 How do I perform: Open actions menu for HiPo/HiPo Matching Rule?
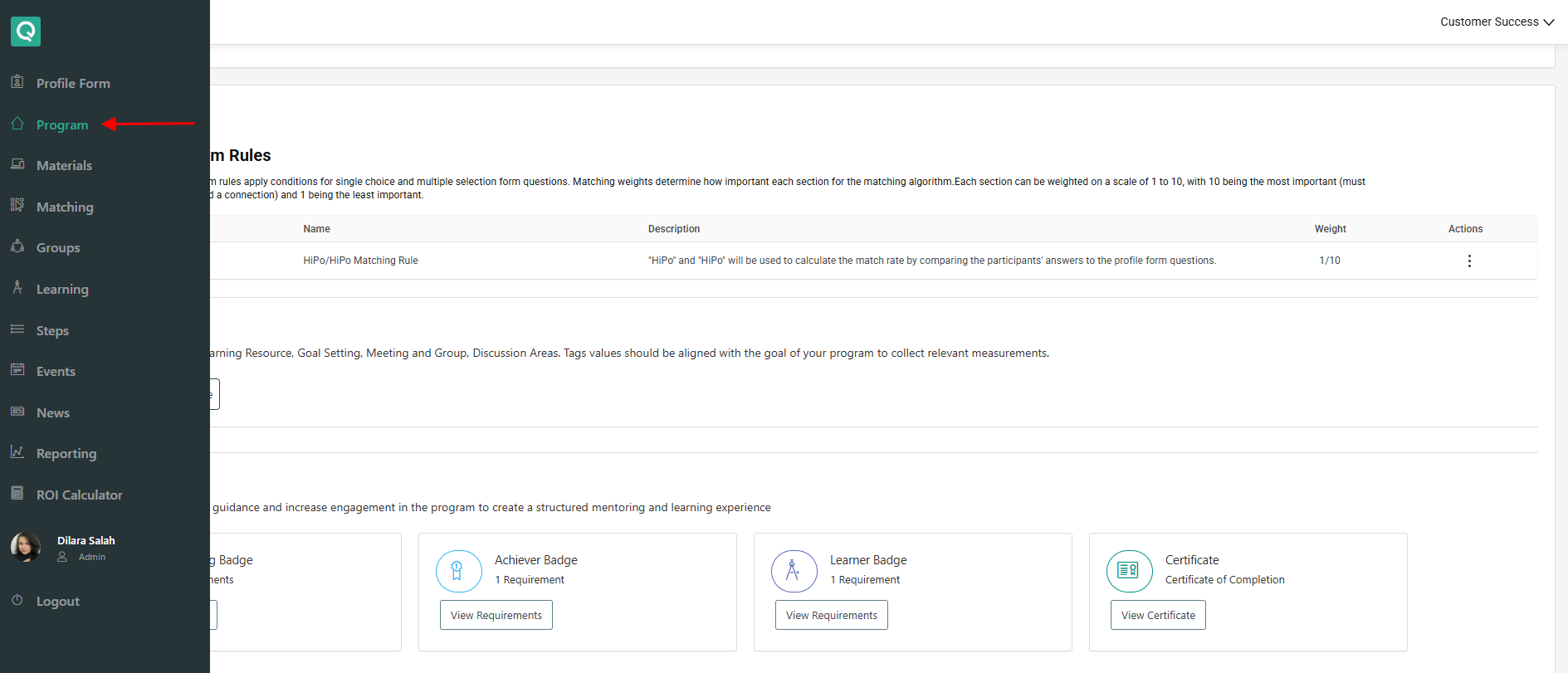(1468, 261)
